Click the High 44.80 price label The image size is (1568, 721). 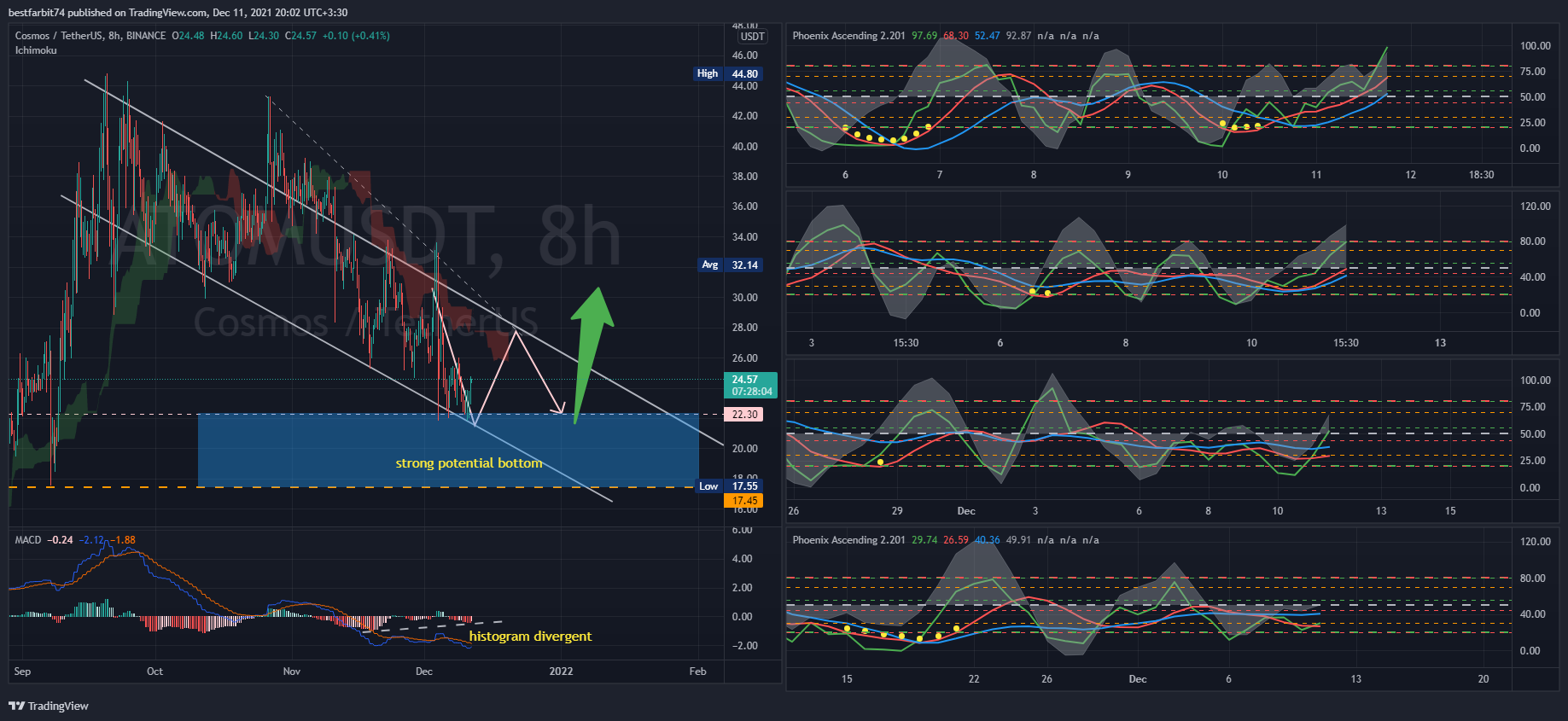(x=727, y=73)
